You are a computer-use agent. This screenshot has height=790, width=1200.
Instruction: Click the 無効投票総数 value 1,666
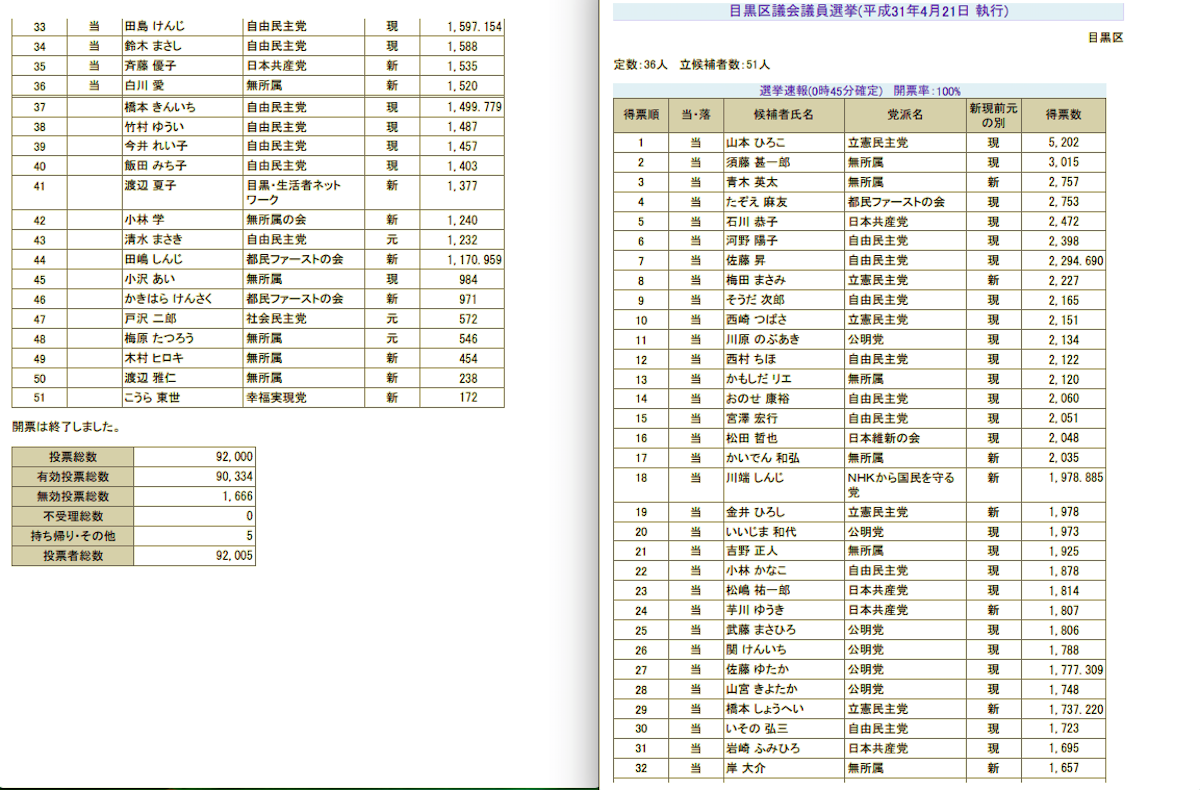tap(237, 497)
